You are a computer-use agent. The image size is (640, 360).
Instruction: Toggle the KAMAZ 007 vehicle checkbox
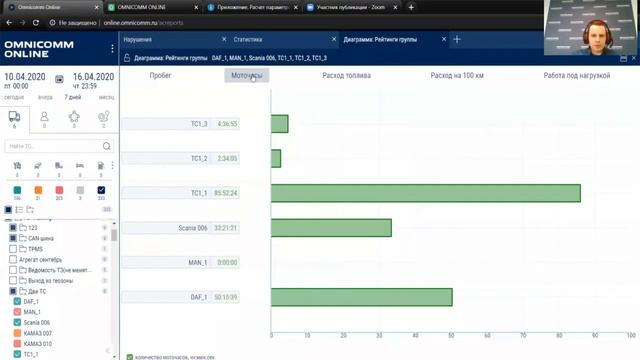[17, 333]
